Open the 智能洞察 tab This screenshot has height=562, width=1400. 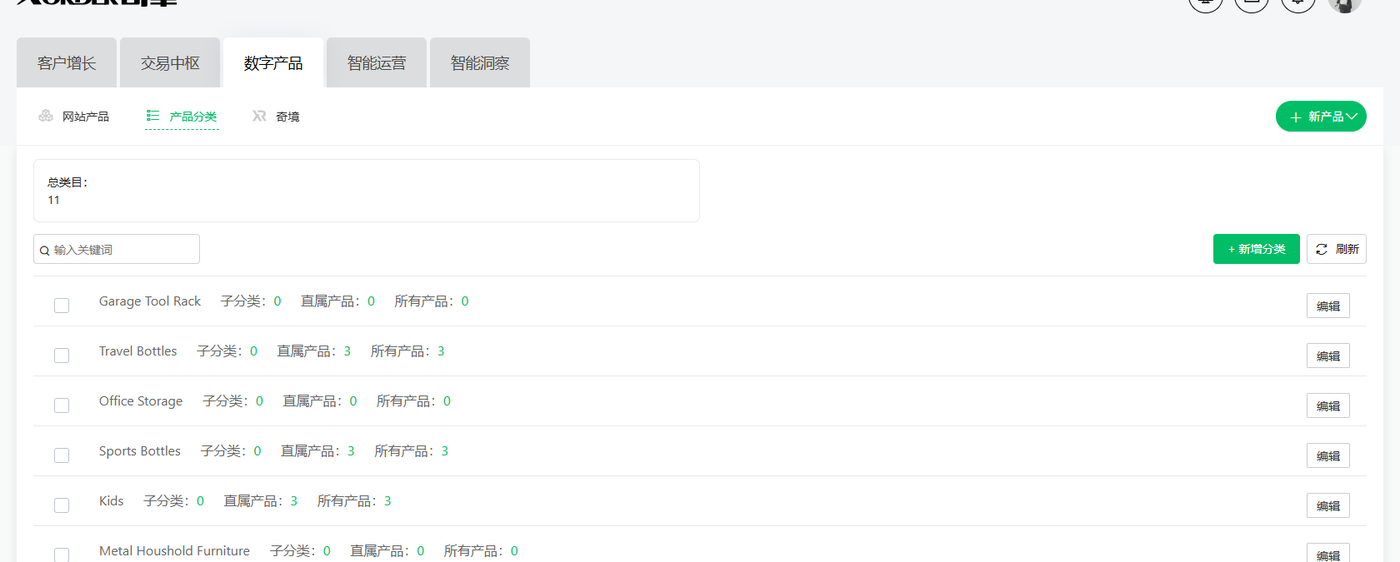pyautogui.click(x=480, y=63)
